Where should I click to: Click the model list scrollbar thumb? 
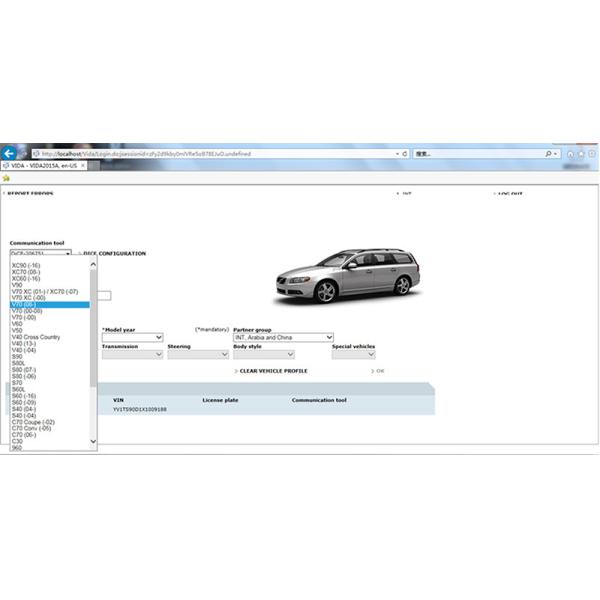93,328
